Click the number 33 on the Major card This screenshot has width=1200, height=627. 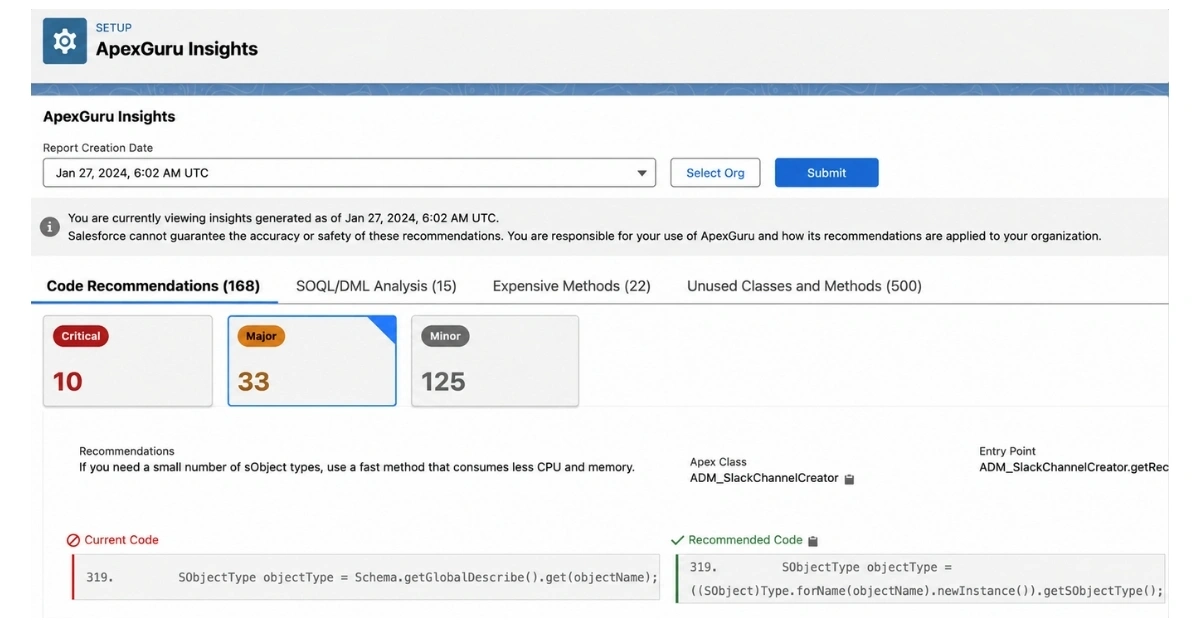point(254,381)
